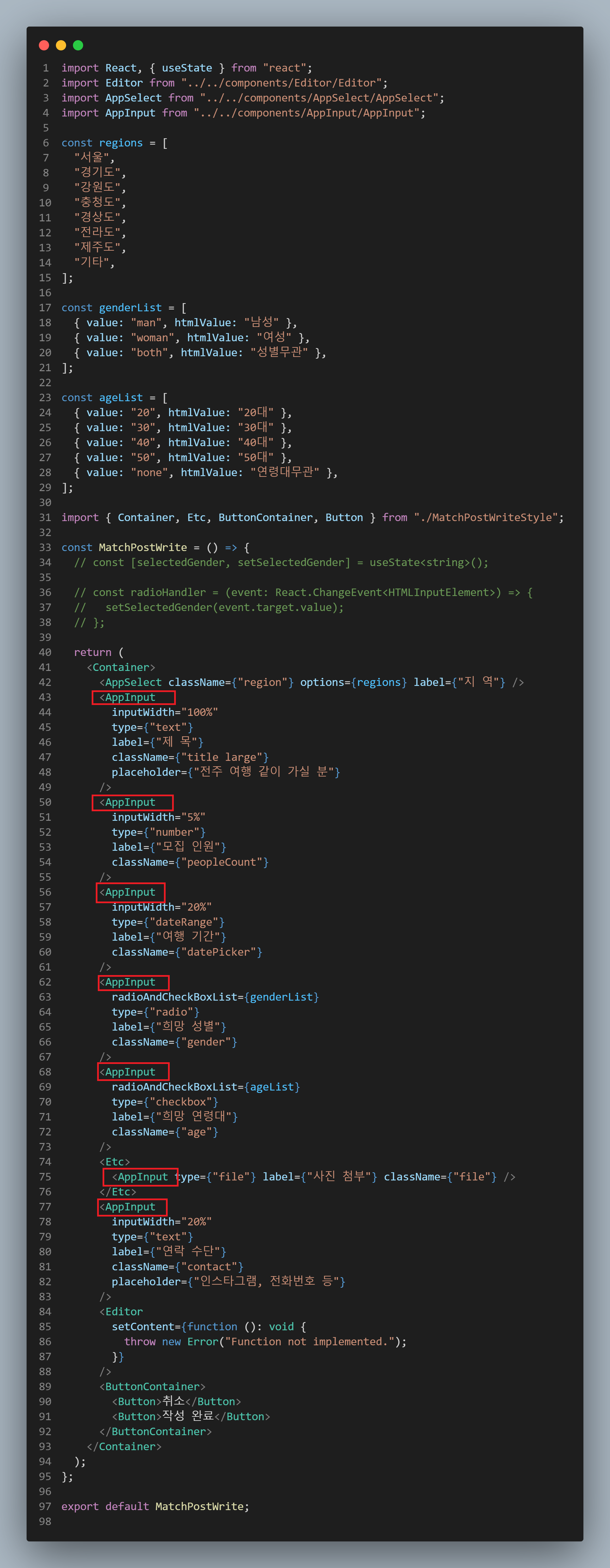
Task: Click the "Function not implemented." error string
Action: click(310, 1342)
